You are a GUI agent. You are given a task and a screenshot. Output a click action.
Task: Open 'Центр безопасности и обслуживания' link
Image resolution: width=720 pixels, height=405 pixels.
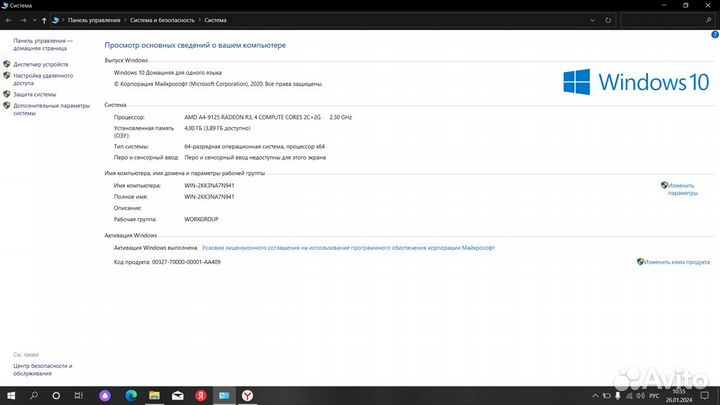click(43, 370)
